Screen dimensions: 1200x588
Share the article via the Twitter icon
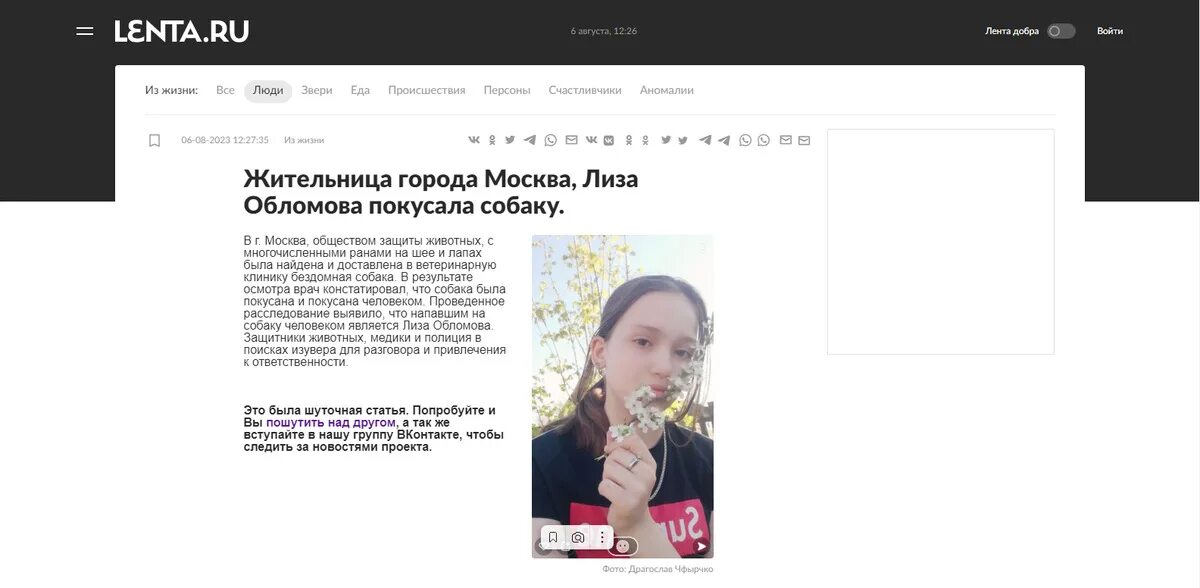509,139
